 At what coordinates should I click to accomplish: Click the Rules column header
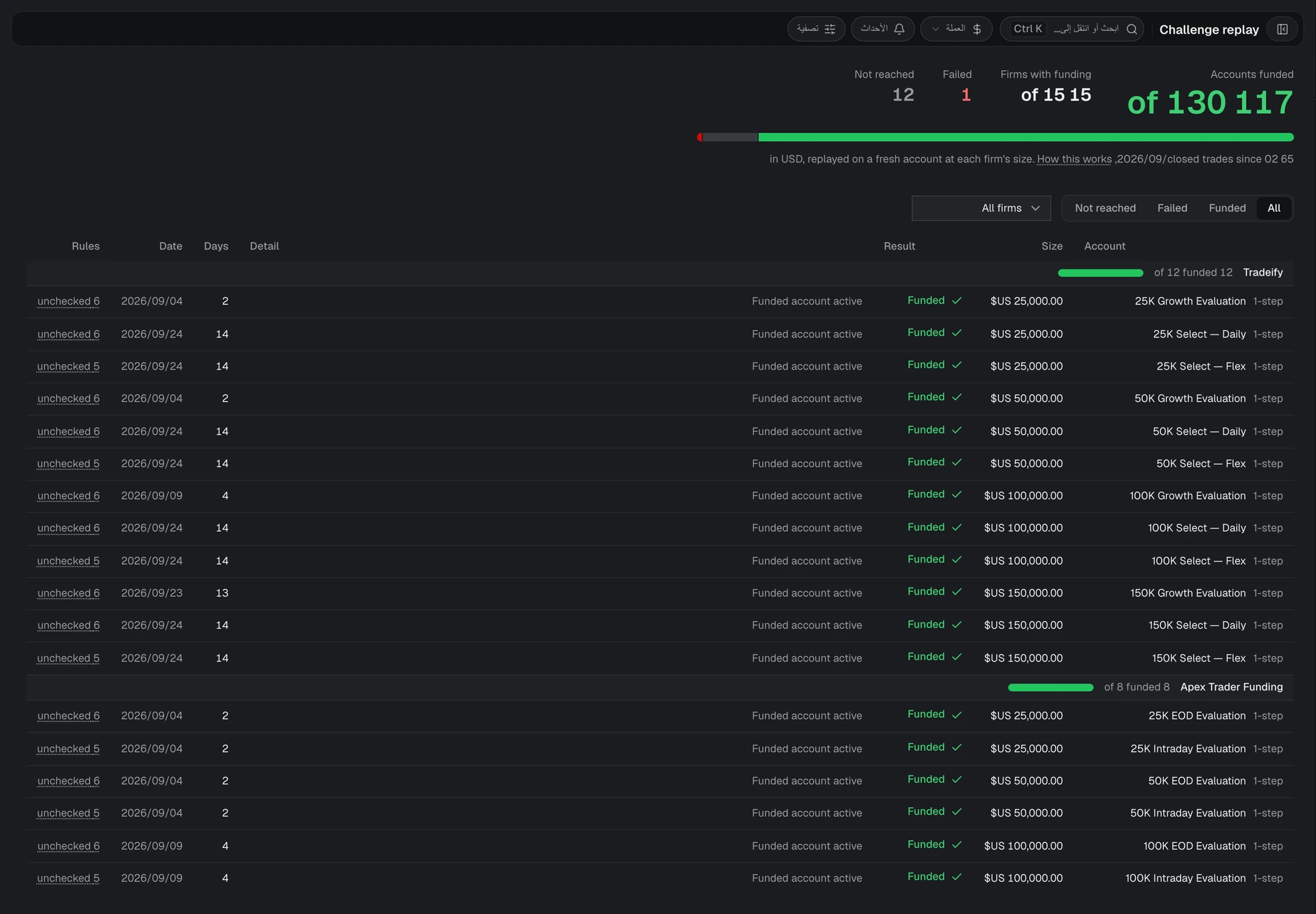(86, 246)
